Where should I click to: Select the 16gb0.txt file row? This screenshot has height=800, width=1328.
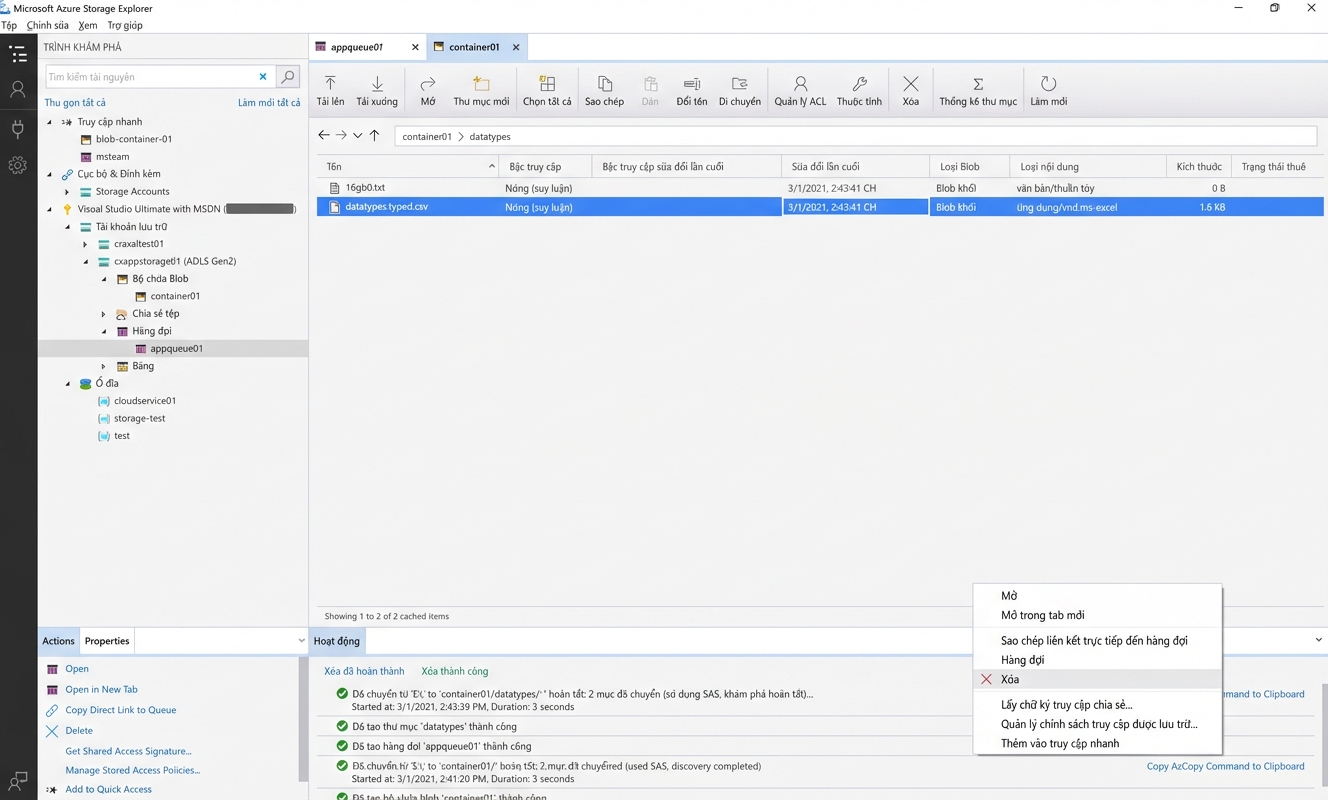(x=820, y=188)
